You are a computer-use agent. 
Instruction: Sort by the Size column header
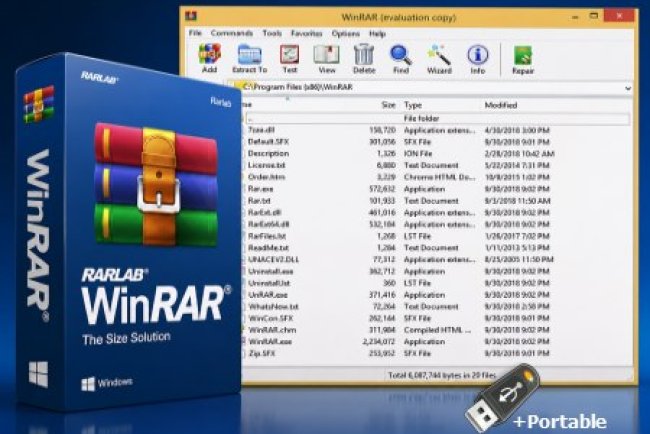[388, 105]
